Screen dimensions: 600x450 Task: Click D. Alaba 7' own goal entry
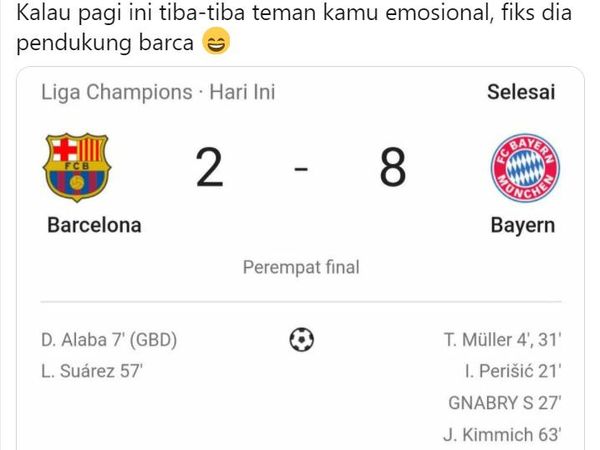click(x=110, y=340)
